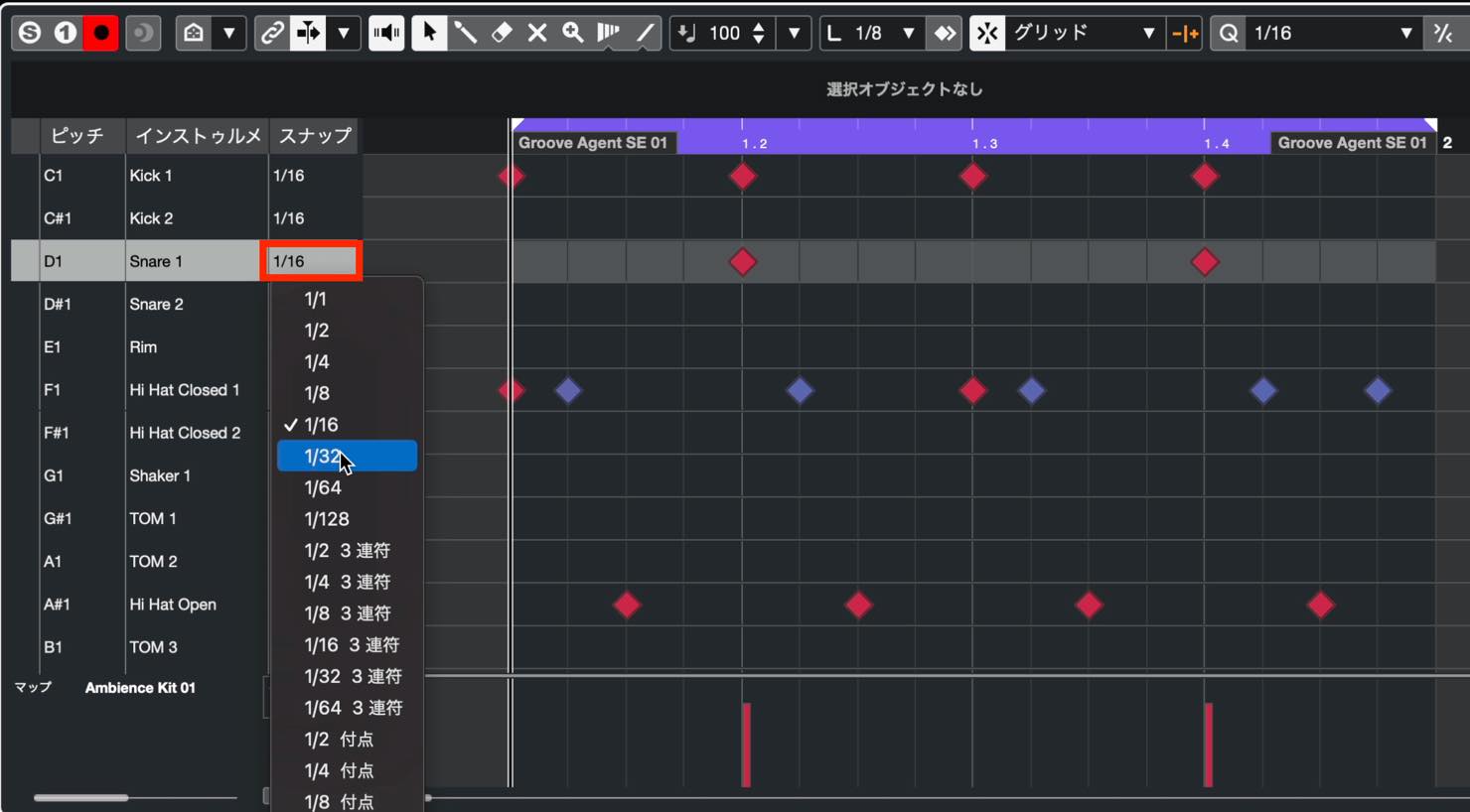Screen dimensions: 1470x812
Task: Click the Object Selection arrow tool
Action: click(429, 33)
